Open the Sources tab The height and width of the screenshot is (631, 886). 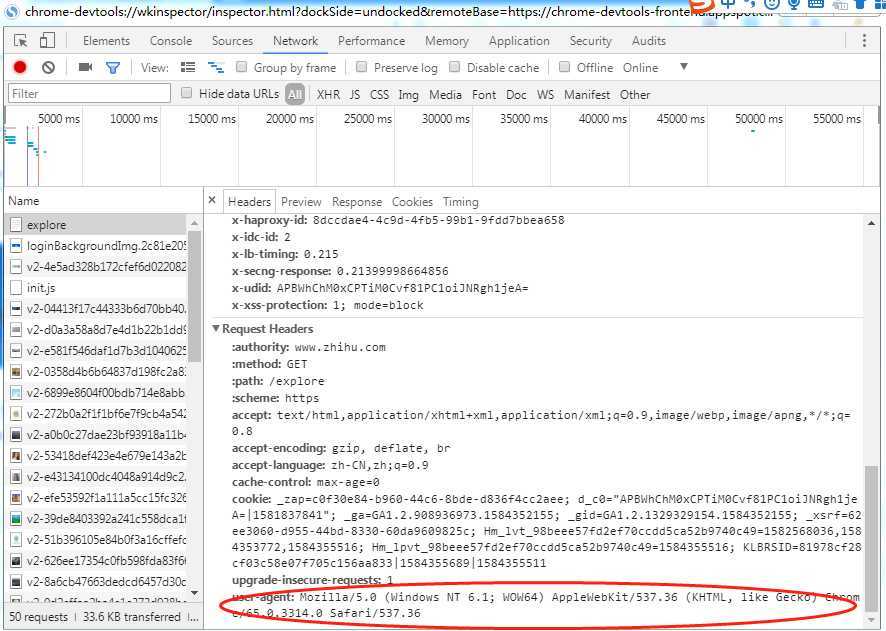point(232,41)
